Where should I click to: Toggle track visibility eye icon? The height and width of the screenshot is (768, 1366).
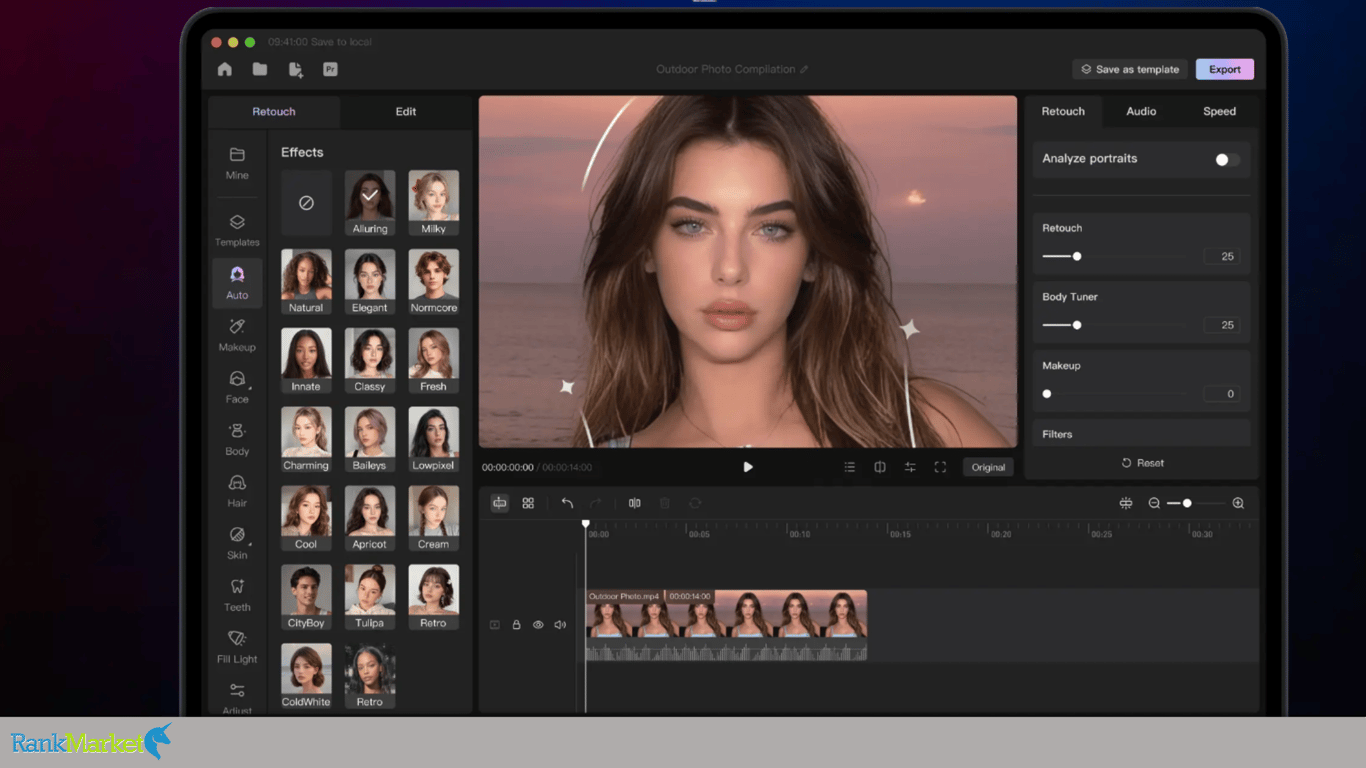[538, 625]
